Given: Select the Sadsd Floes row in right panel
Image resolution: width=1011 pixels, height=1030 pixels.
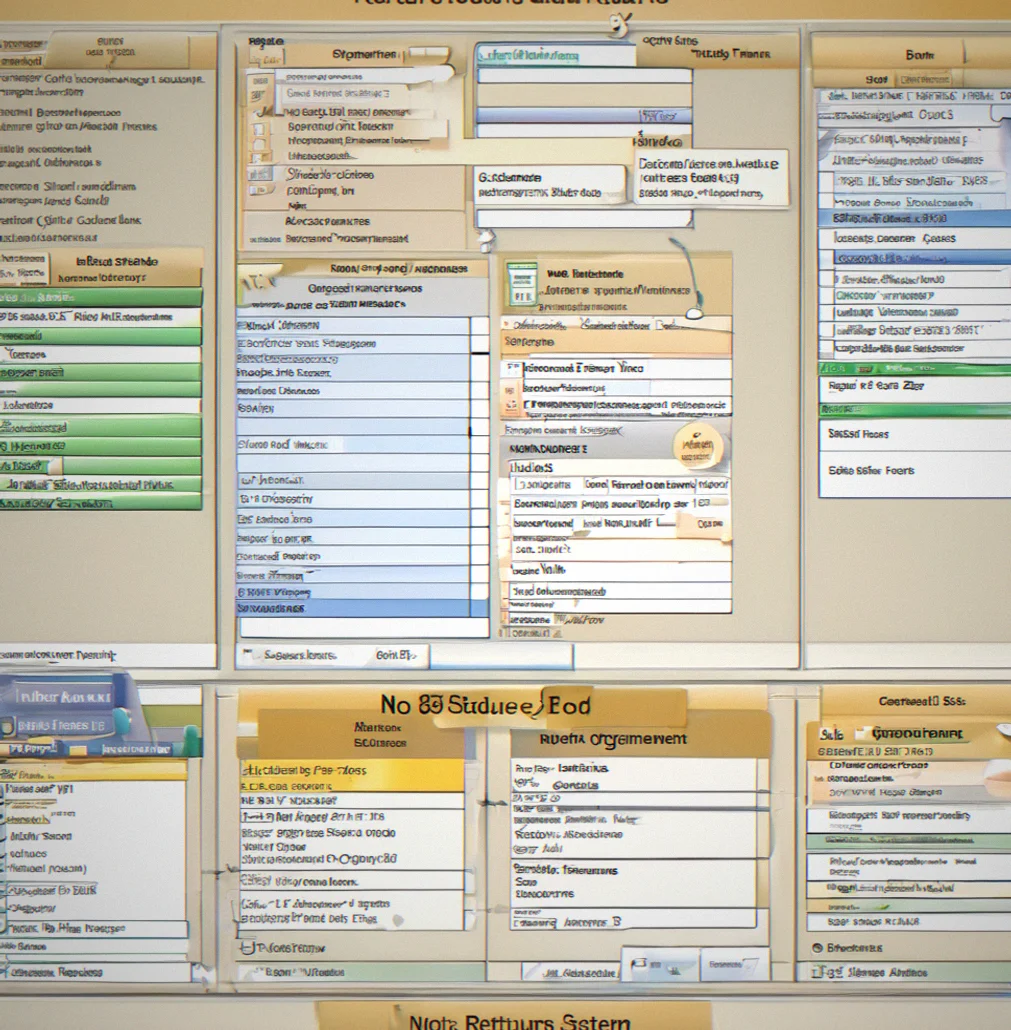Looking at the screenshot, I should [x=914, y=434].
